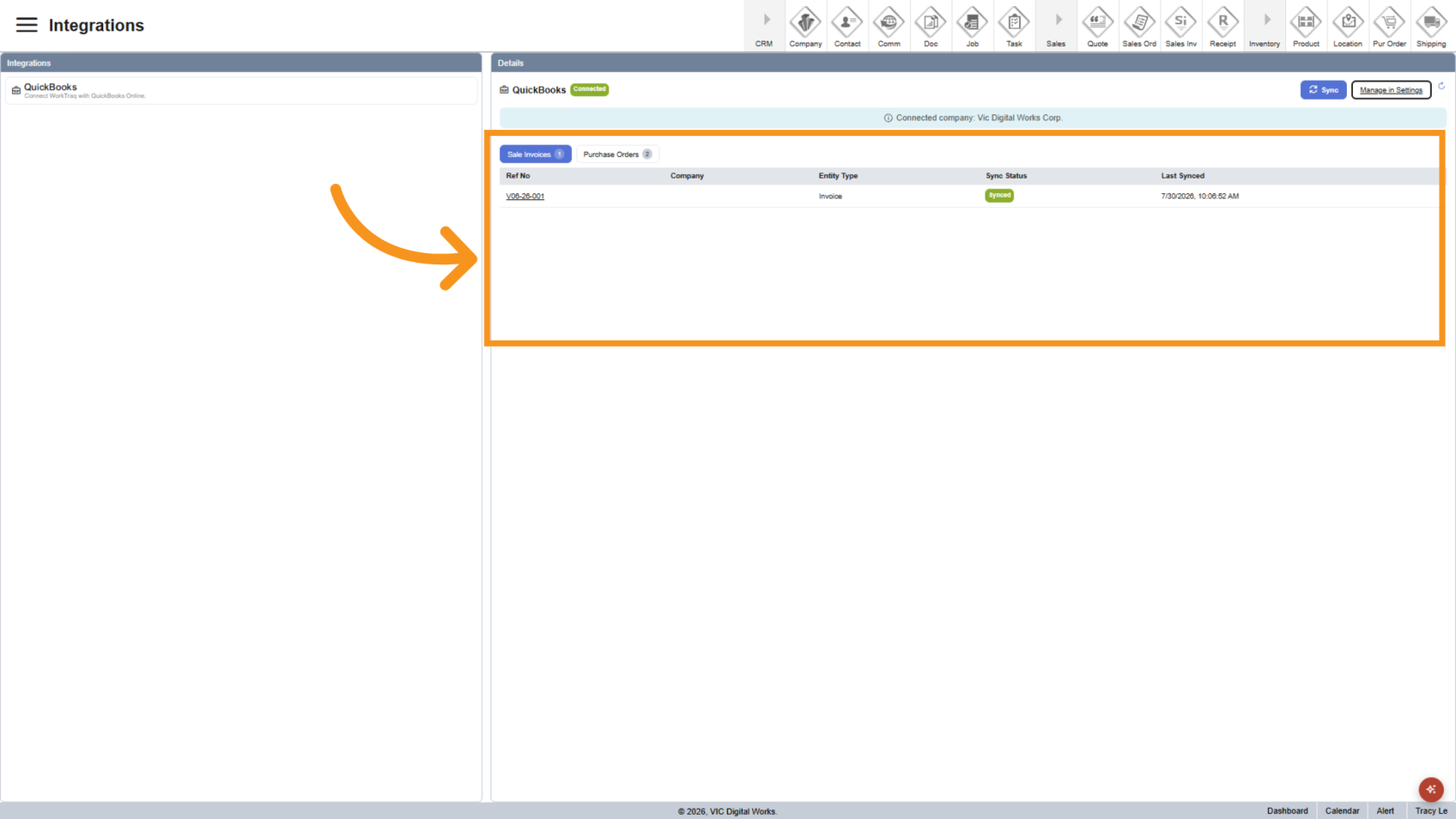Click the red floating assistant button
Image resolution: width=1456 pixels, height=819 pixels.
click(x=1431, y=790)
